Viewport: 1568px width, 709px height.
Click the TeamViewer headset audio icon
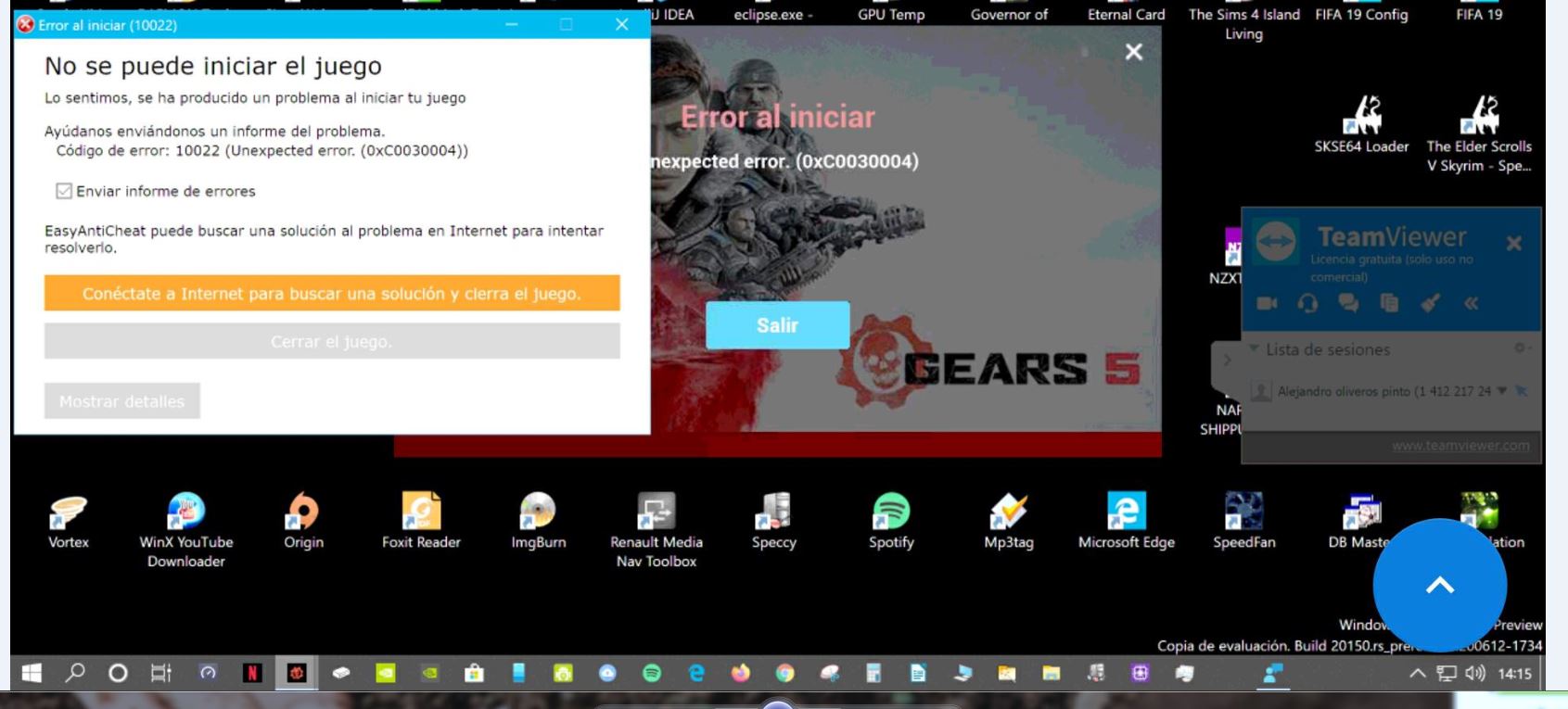click(x=1307, y=303)
